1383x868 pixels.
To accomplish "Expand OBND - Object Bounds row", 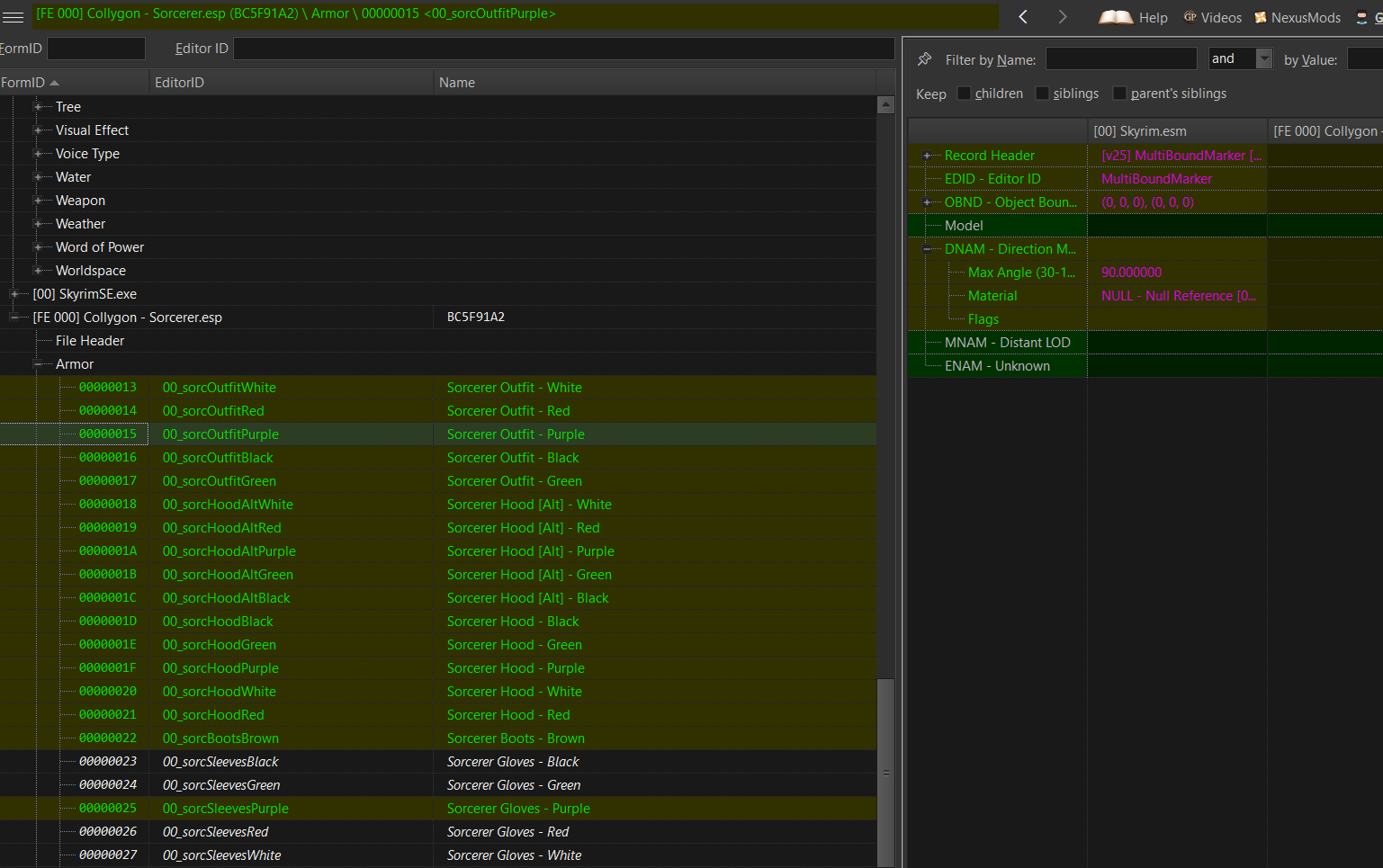I will [x=927, y=202].
